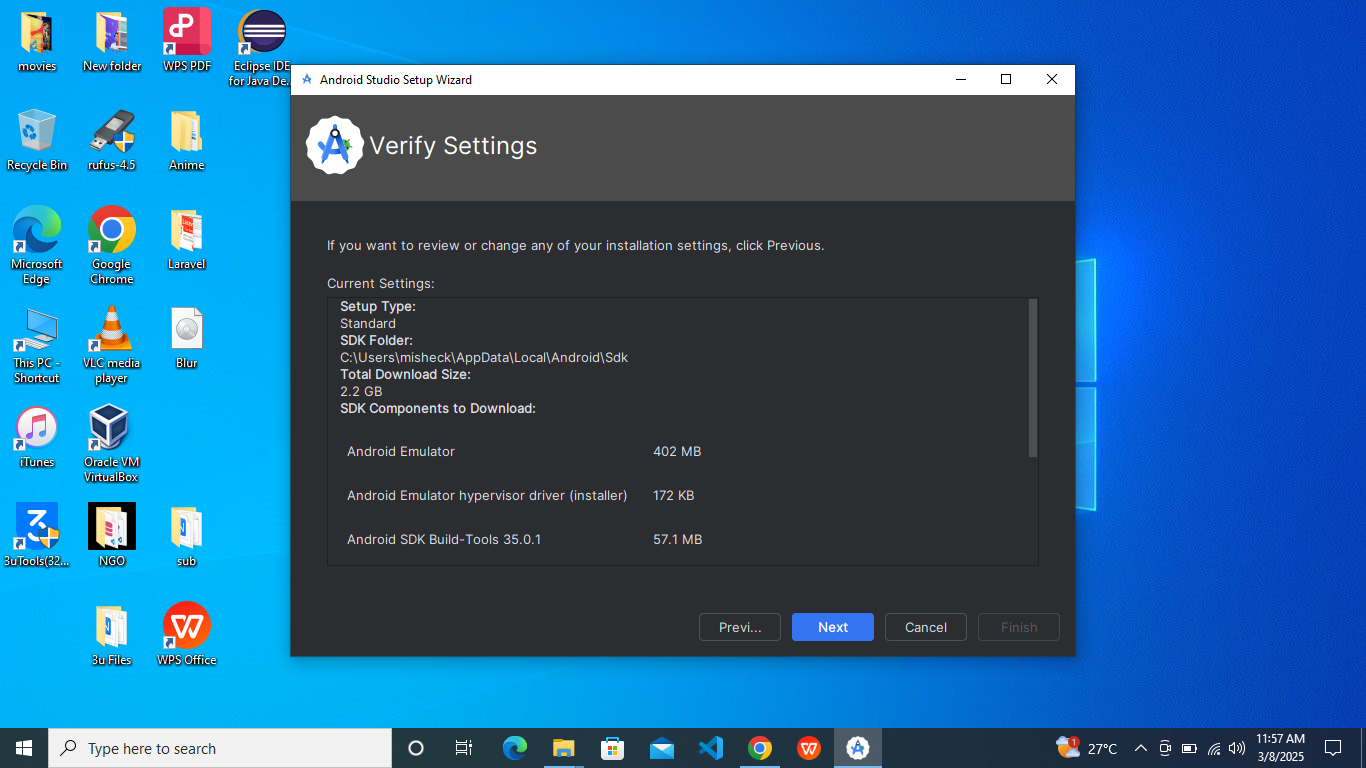Open the movies folder on desktop
This screenshot has width=1366, height=768.
(x=37, y=41)
